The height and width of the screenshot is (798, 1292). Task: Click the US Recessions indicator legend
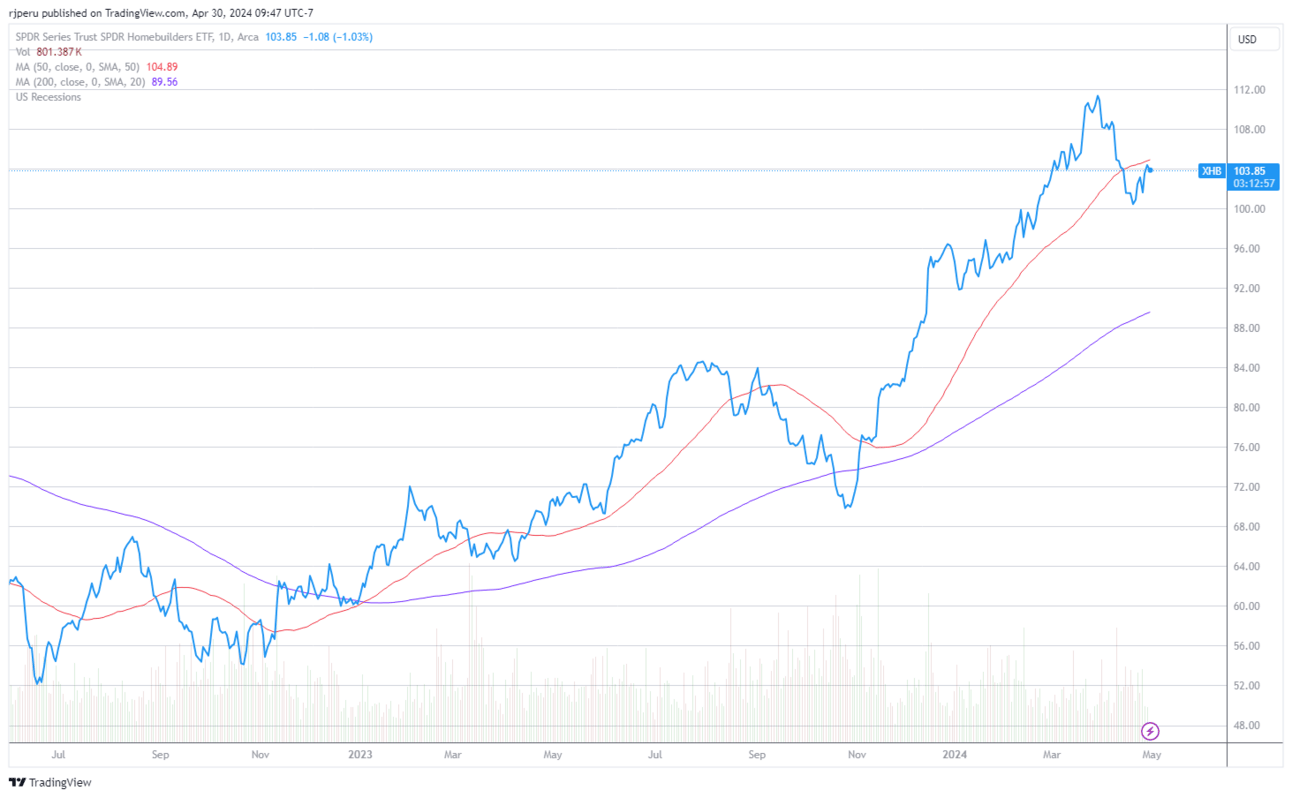(x=48, y=97)
